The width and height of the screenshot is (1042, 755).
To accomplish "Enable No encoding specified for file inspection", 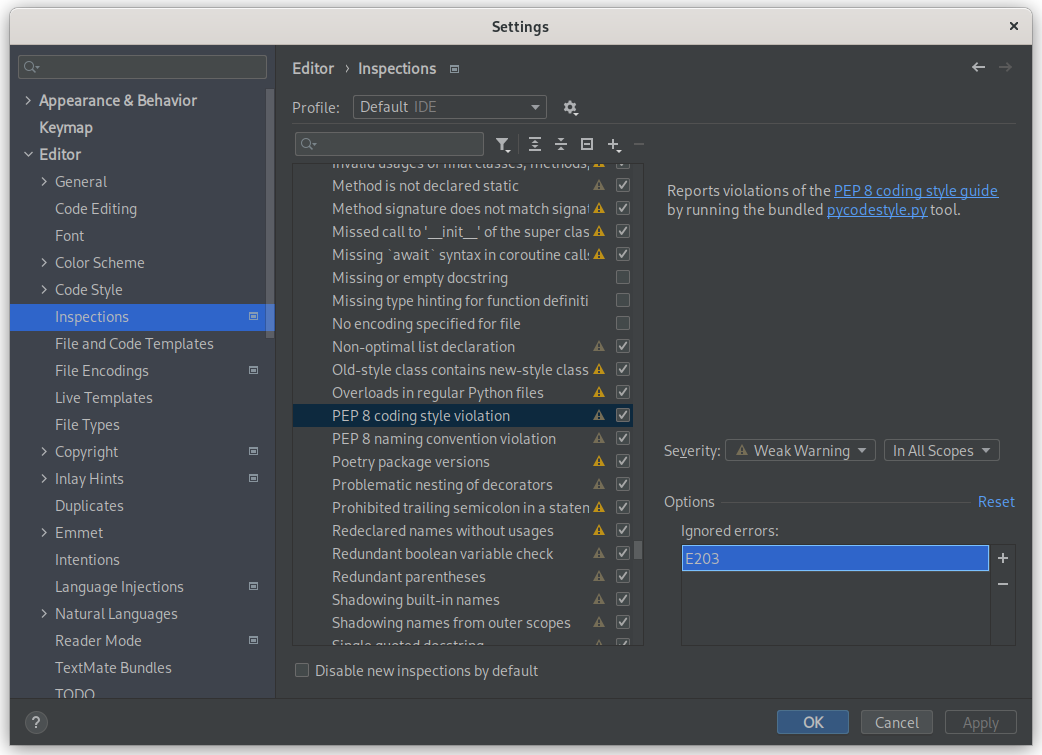I will click(623, 323).
